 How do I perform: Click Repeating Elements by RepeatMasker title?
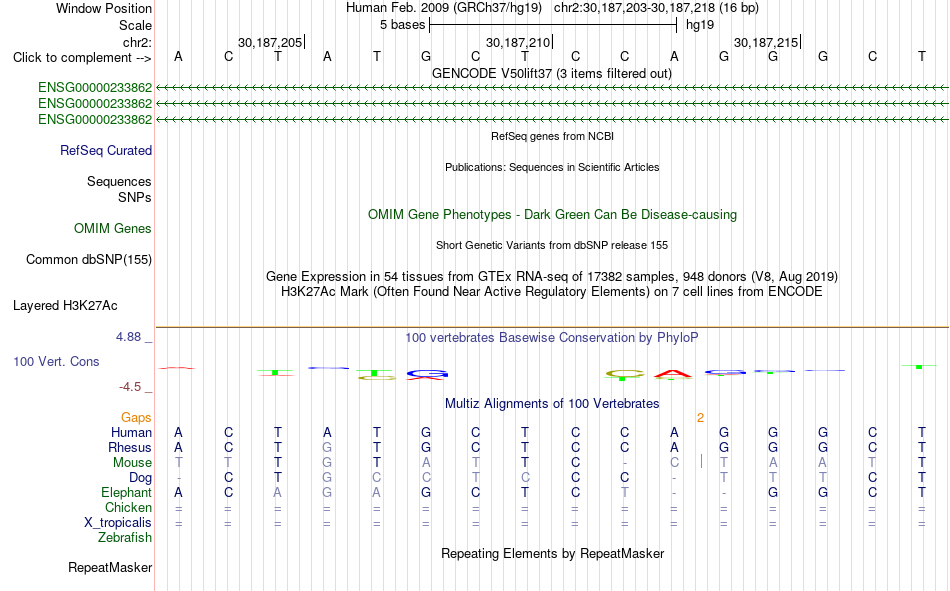552,553
